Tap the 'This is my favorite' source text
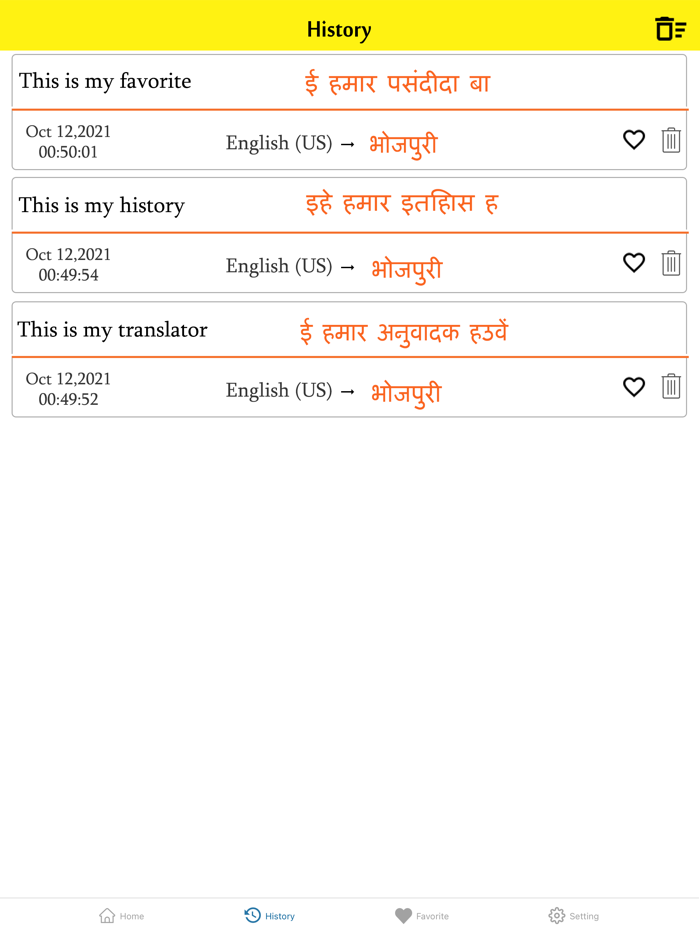This screenshot has width=700, height=934. (x=105, y=81)
